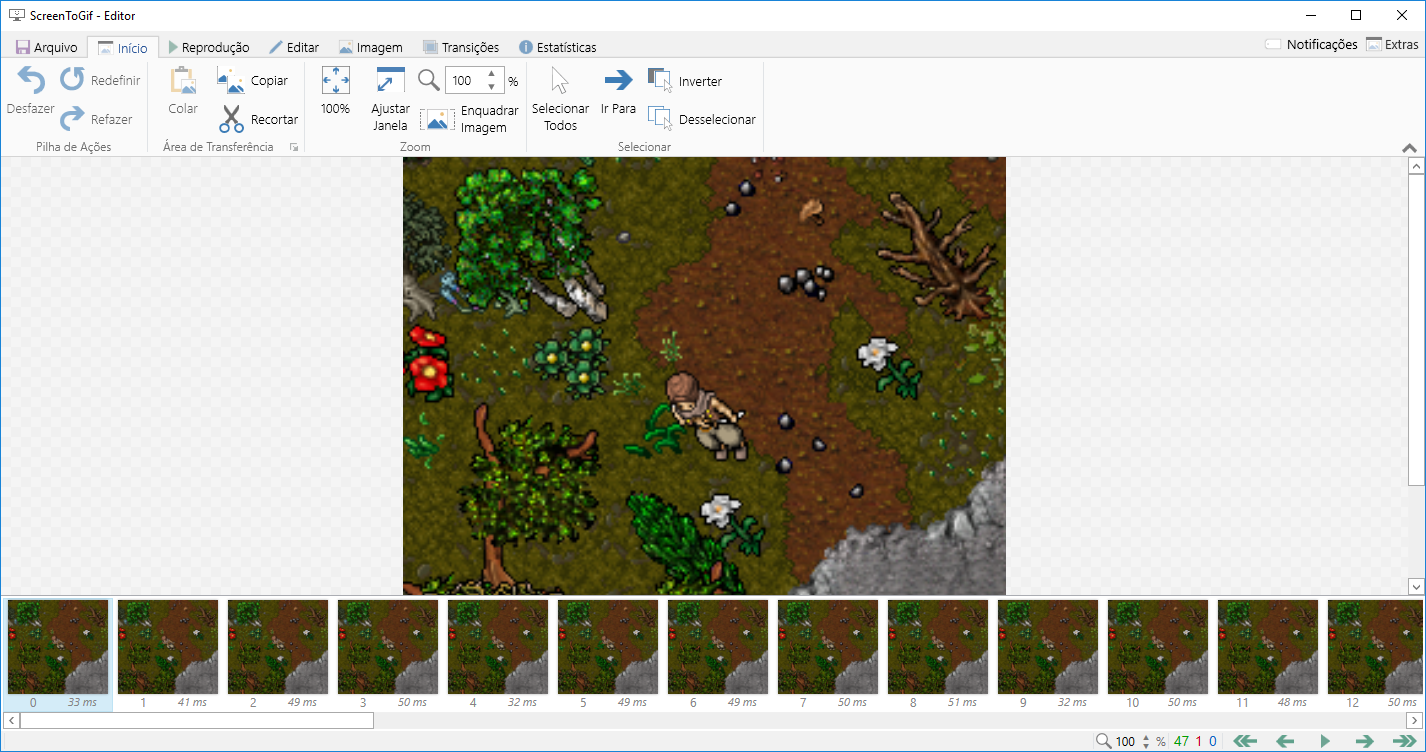Increase ribbon zoom with up stepper
1426x752 pixels.
pos(492,75)
